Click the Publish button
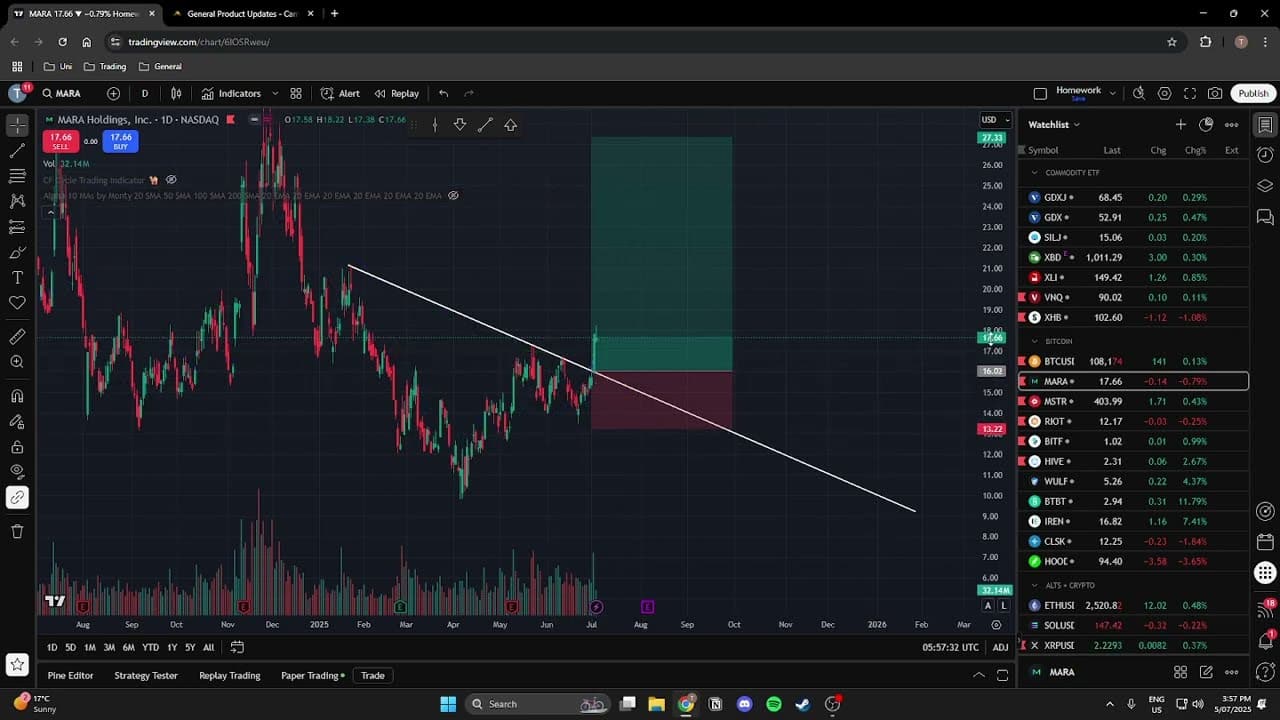The height and width of the screenshot is (720, 1280). coord(1253,93)
